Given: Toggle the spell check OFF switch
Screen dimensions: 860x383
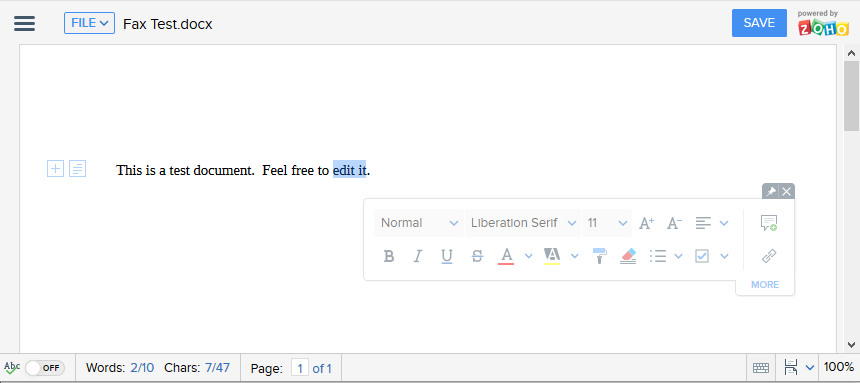Looking at the screenshot, I should click(45, 368).
